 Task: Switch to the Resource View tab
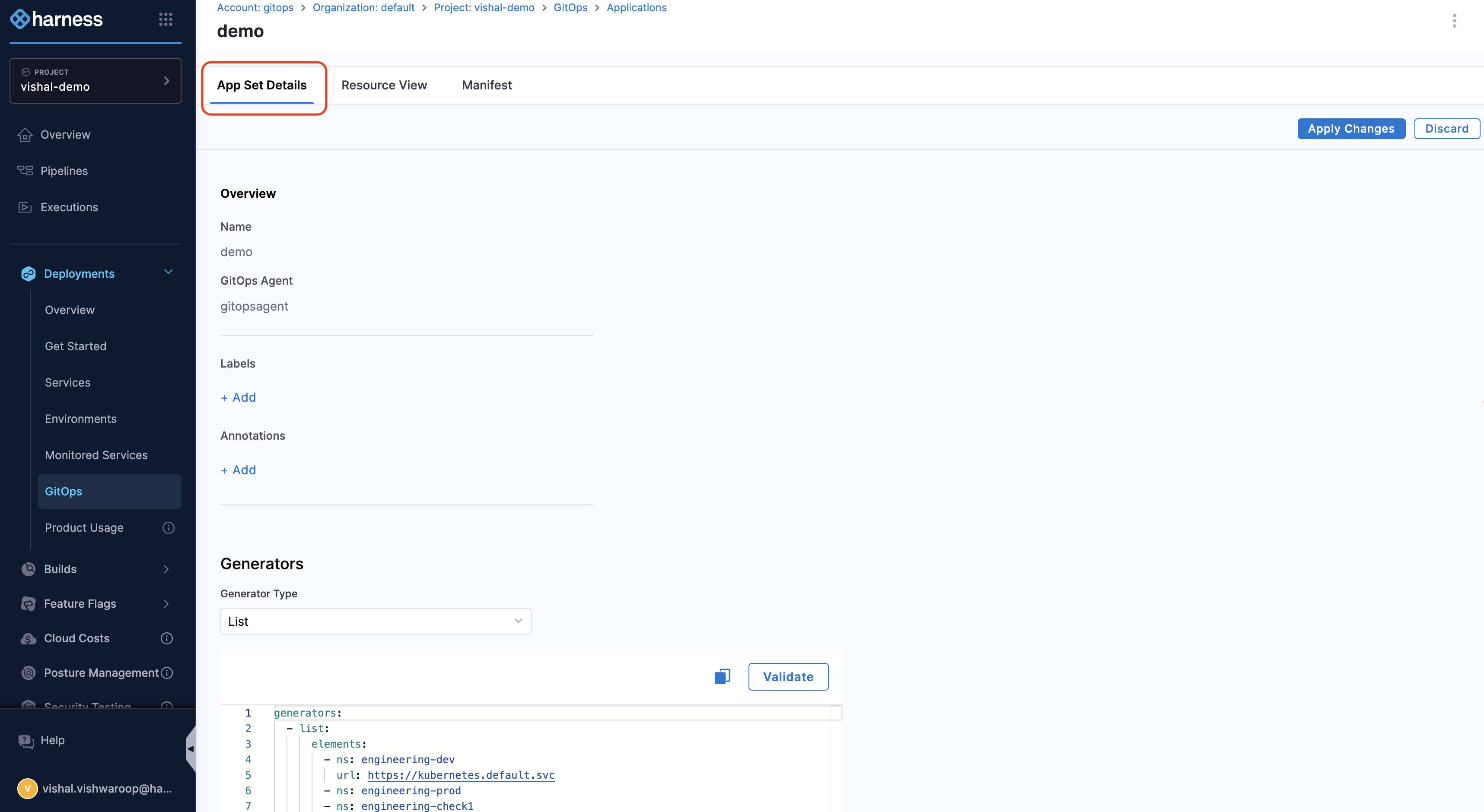[x=384, y=85]
